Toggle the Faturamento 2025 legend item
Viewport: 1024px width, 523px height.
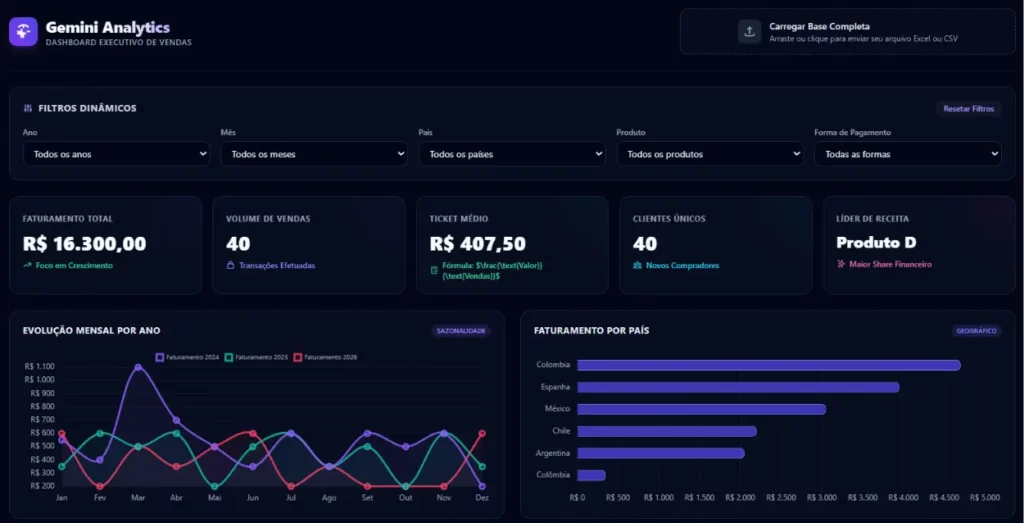pos(256,357)
